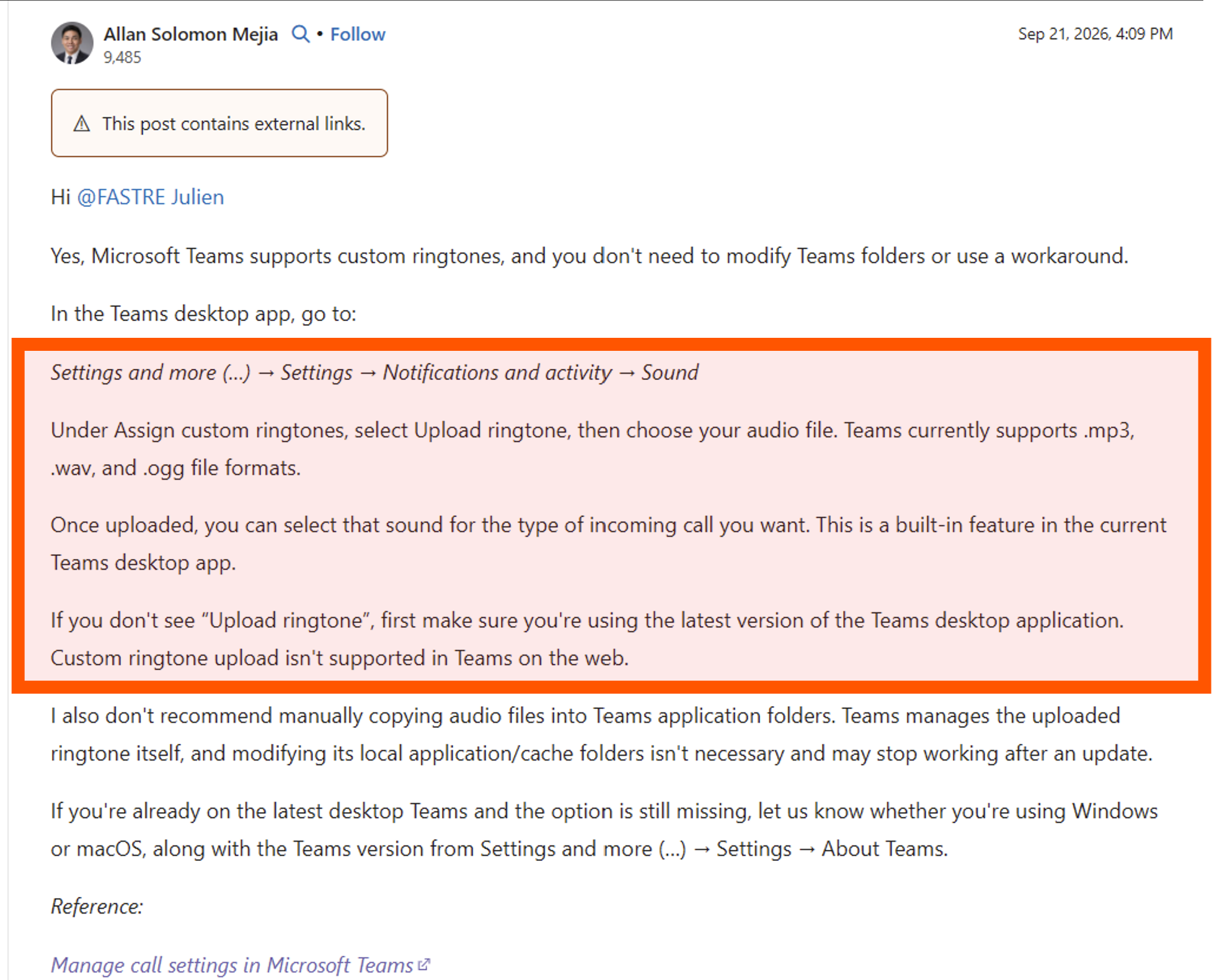Open Manage call settings in Microsoft Teams
1212x980 pixels.
coord(232,965)
